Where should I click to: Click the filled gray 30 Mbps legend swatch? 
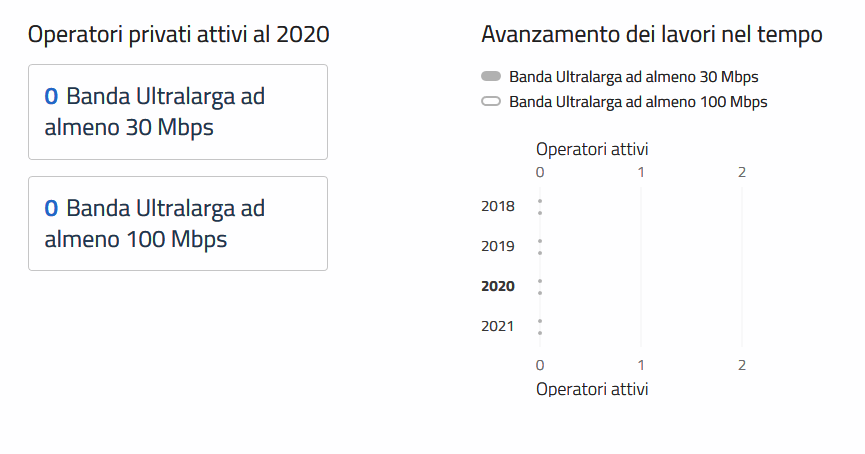click(490, 77)
